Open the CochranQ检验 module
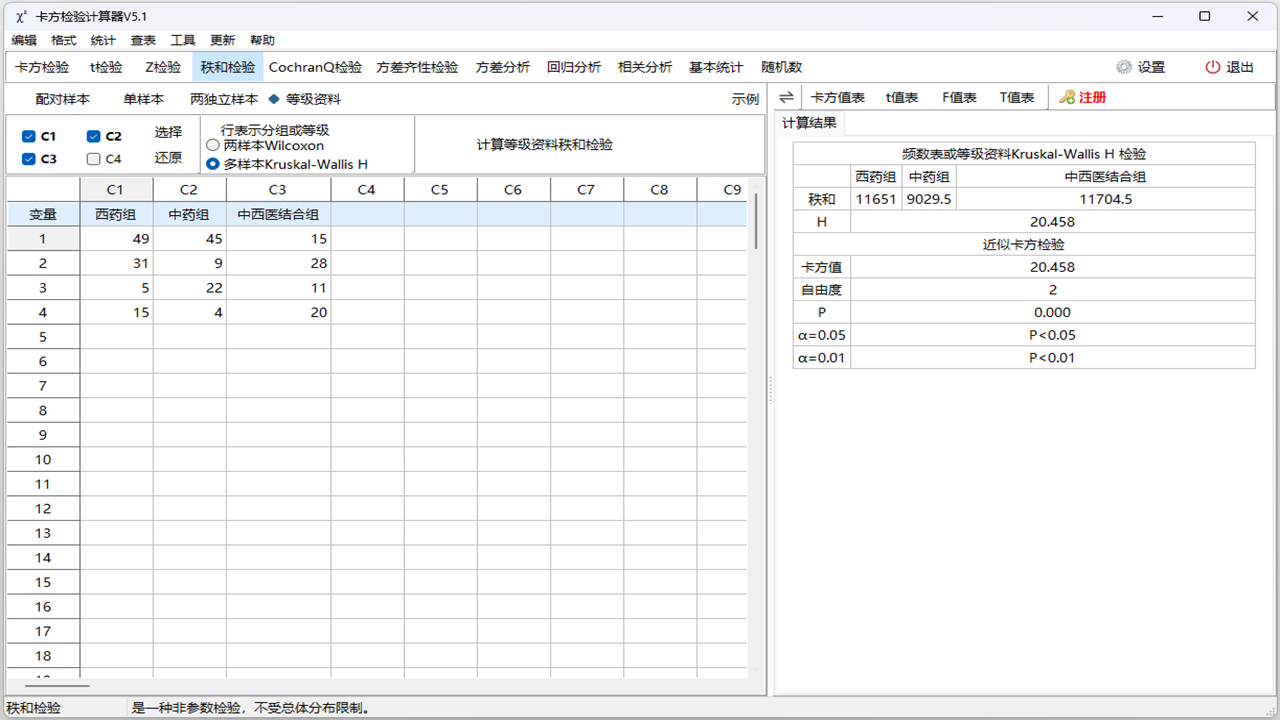Image resolution: width=1280 pixels, height=720 pixels. 314,67
